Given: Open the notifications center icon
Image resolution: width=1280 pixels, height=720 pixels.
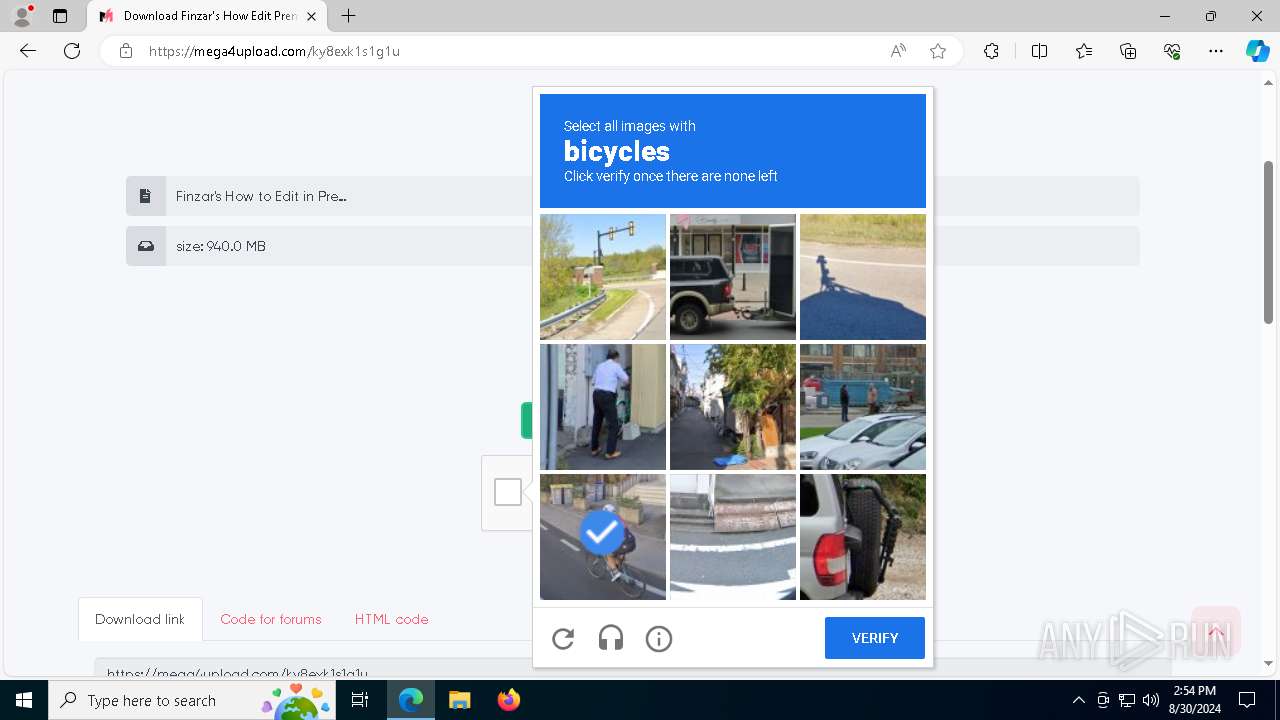Looking at the screenshot, I should (x=1247, y=700).
